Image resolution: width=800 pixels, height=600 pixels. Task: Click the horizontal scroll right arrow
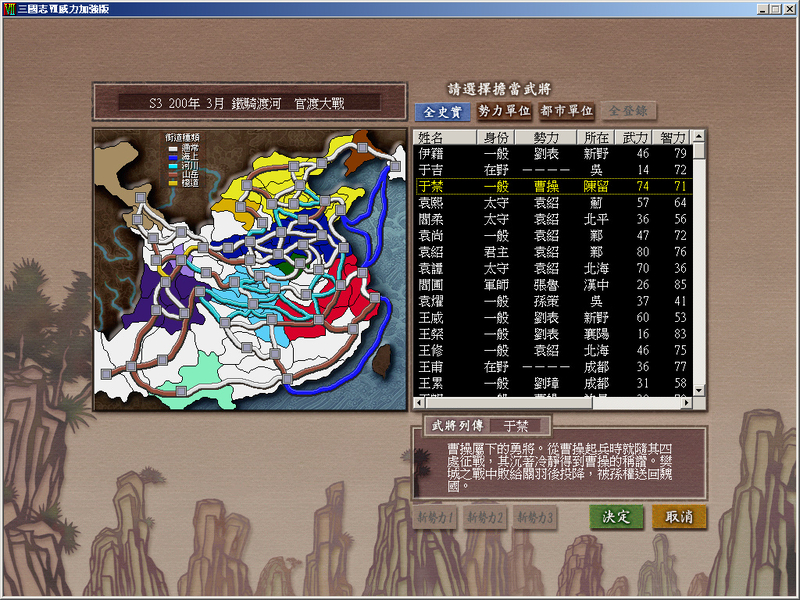tap(687, 403)
